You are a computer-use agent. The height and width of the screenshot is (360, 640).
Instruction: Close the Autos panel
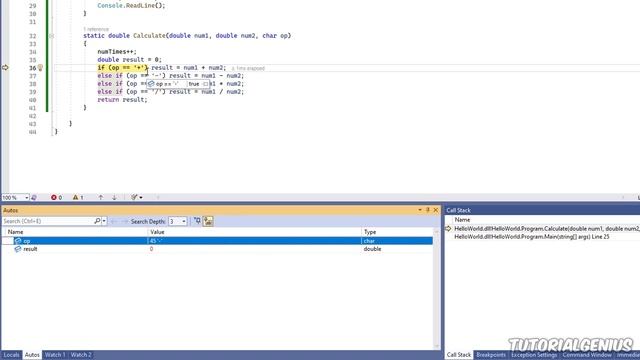436,210
